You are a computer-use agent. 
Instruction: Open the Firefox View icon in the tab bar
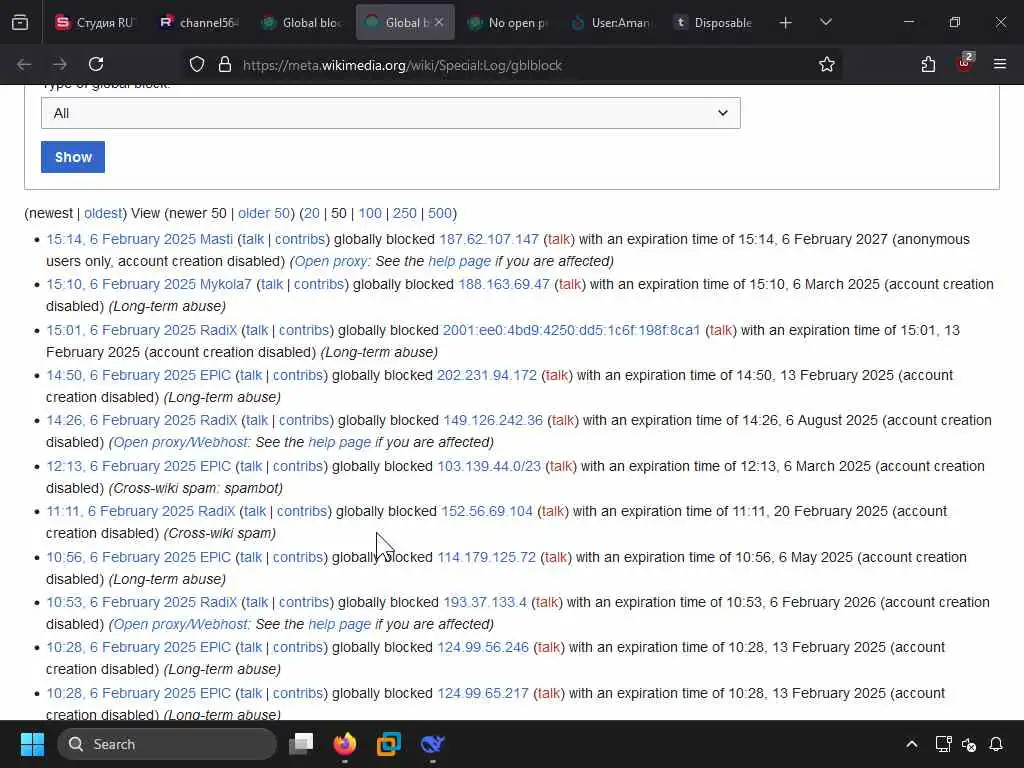(20, 23)
